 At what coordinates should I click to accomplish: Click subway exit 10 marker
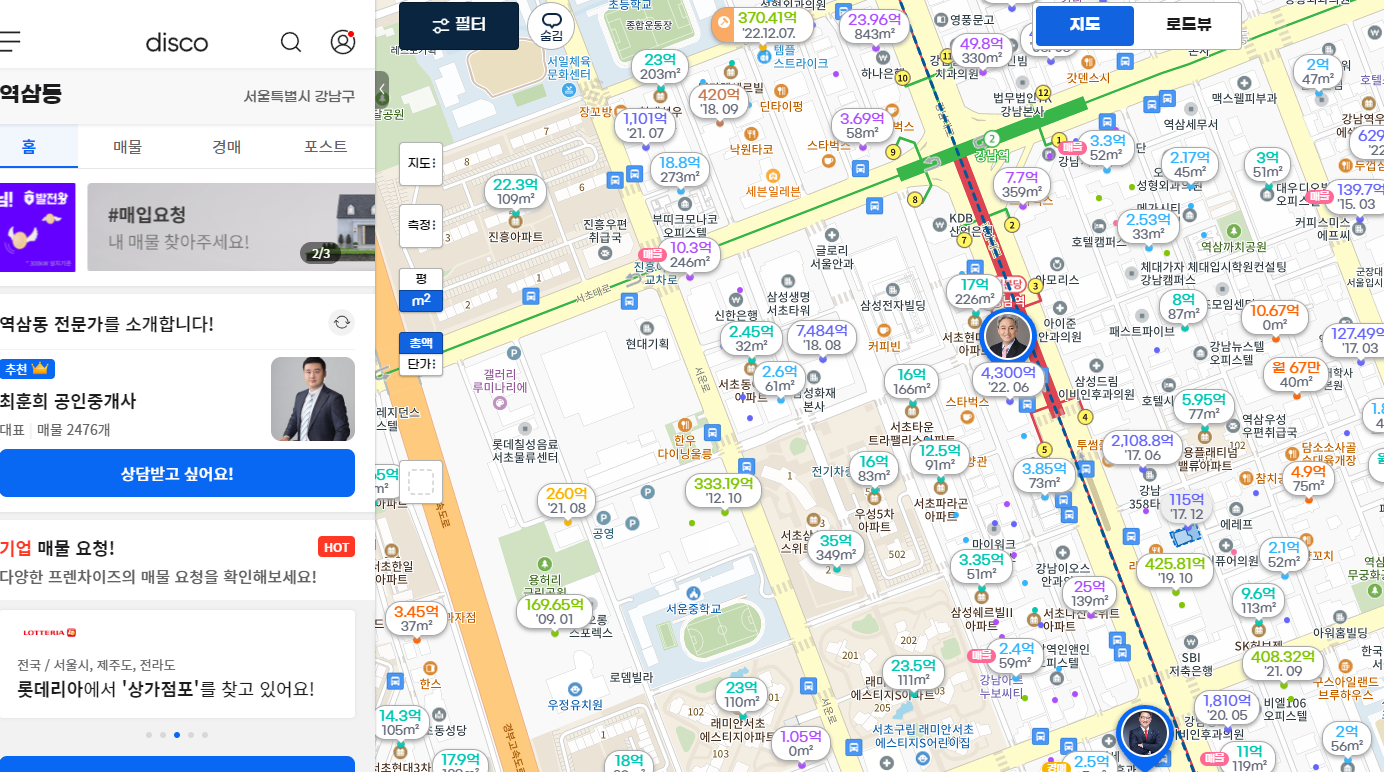tap(902, 77)
